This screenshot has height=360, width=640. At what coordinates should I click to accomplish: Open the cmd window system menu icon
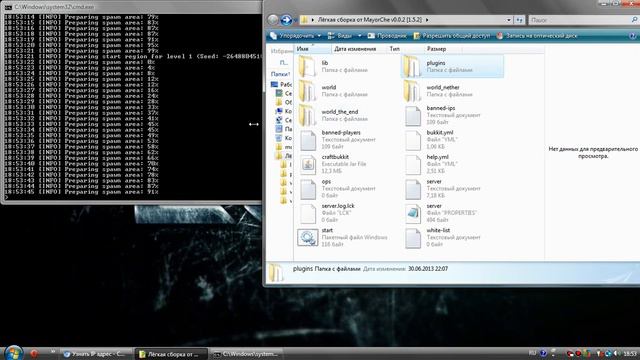pos(8,7)
